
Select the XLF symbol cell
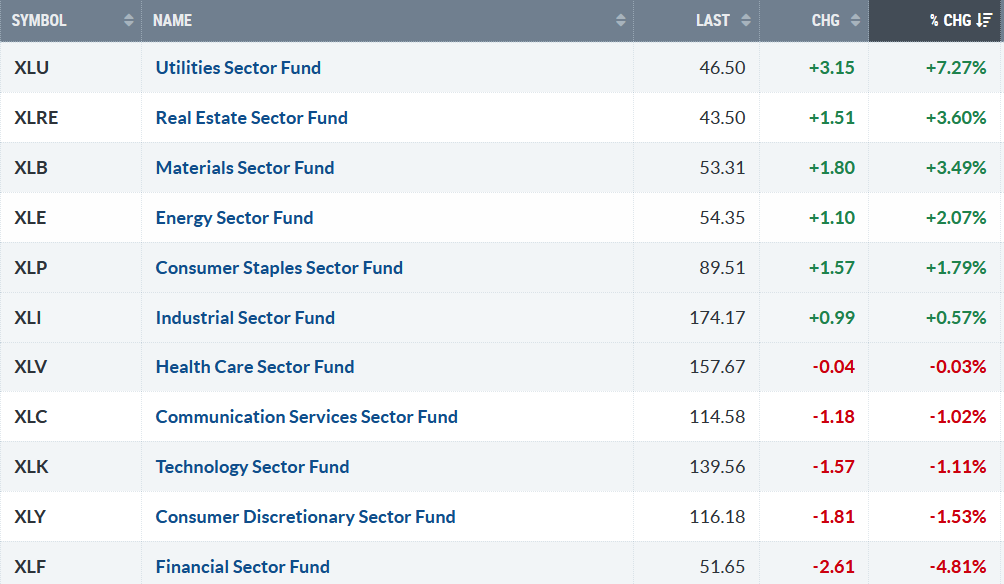pos(28,567)
